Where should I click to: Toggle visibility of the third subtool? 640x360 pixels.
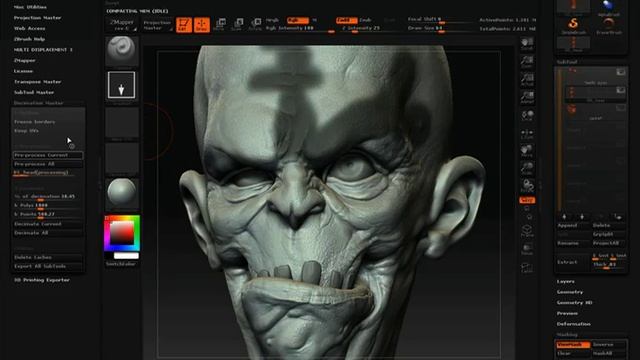click(x=620, y=108)
